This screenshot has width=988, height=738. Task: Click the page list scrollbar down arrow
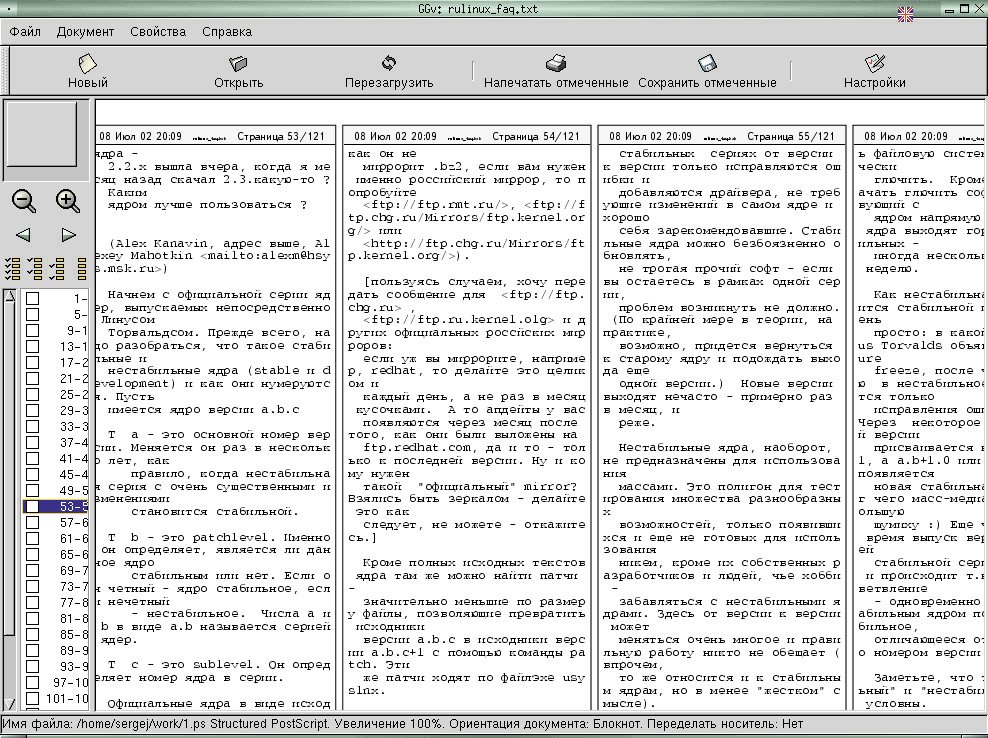(x=9, y=704)
